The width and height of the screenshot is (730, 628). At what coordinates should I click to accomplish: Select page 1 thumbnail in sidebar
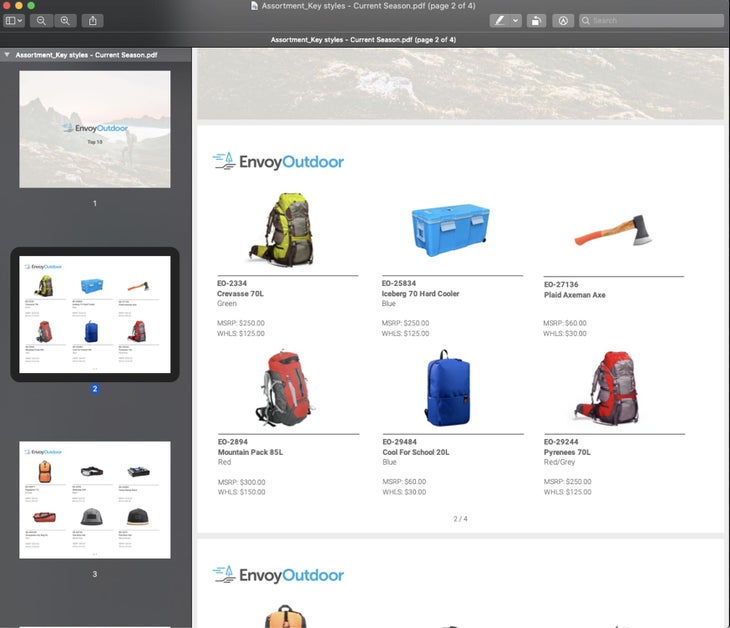(x=95, y=129)
